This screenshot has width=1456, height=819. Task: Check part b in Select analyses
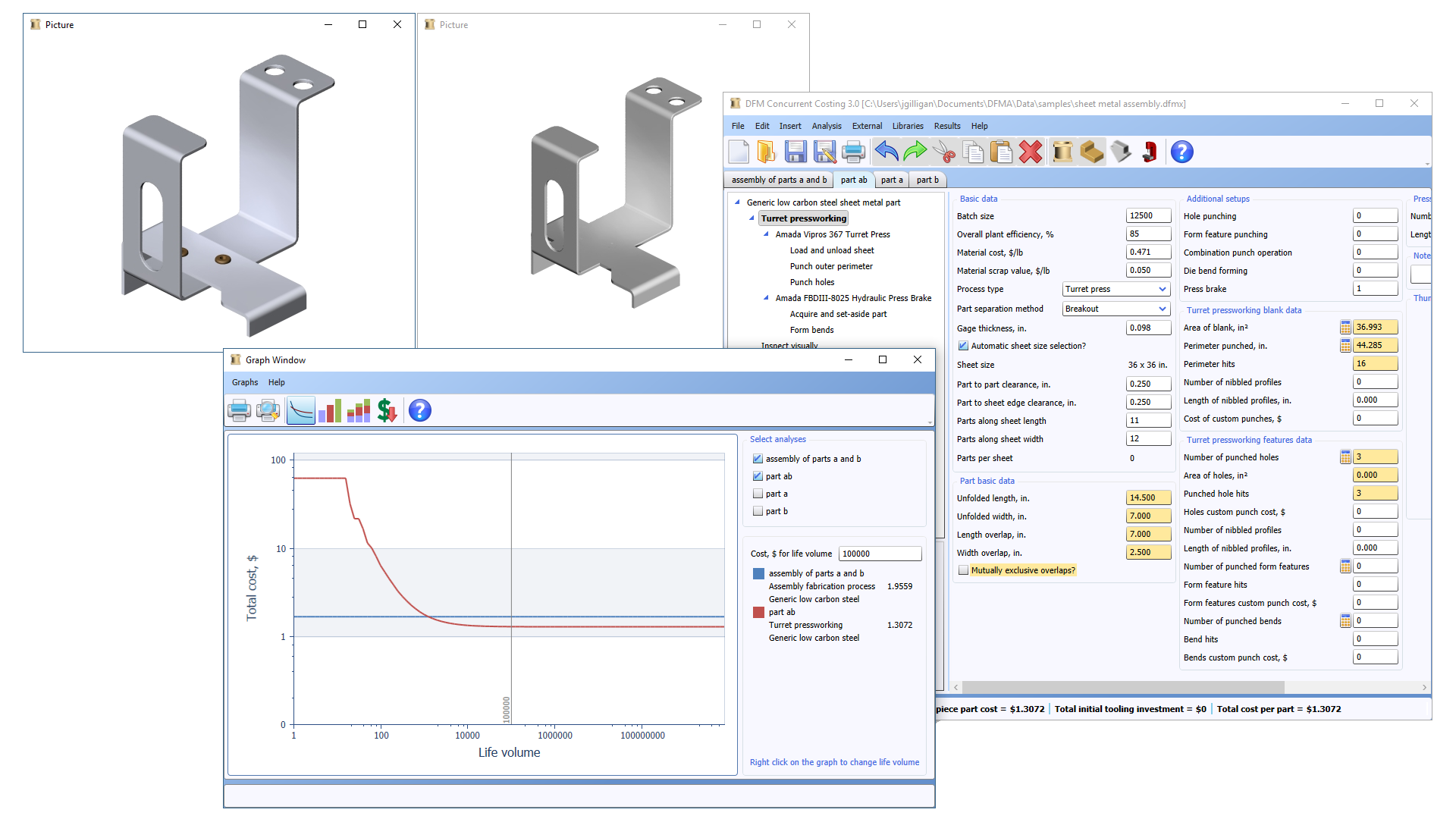[x=758, y=511]
